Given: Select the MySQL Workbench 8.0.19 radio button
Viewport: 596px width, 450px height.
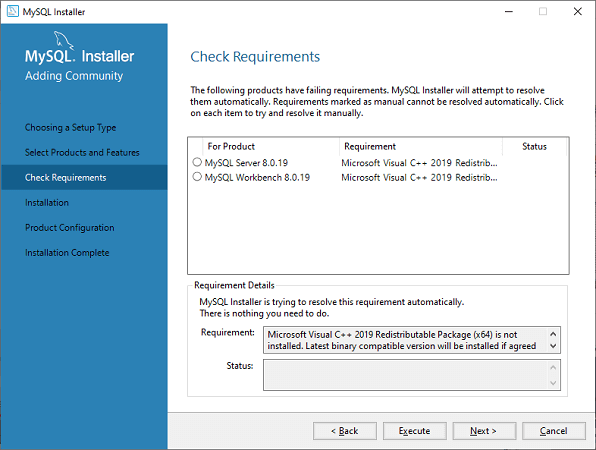Looking at the screenshot, I should [x=197, y=177].
